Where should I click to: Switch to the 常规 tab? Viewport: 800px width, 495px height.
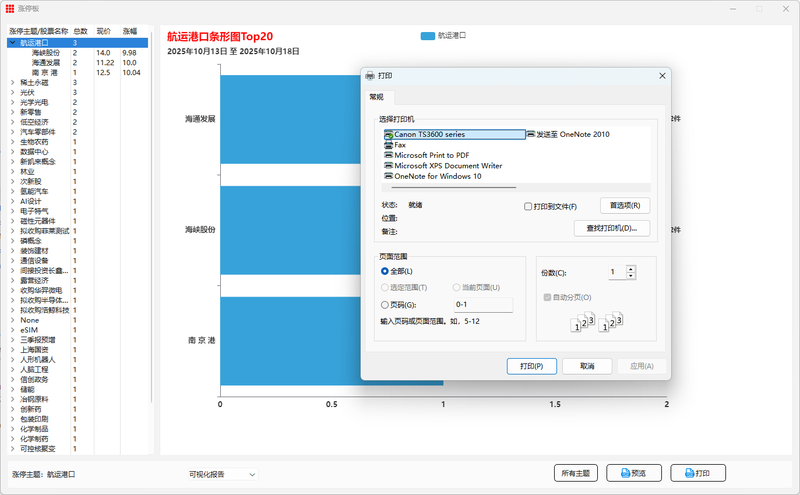coord(377,97)
